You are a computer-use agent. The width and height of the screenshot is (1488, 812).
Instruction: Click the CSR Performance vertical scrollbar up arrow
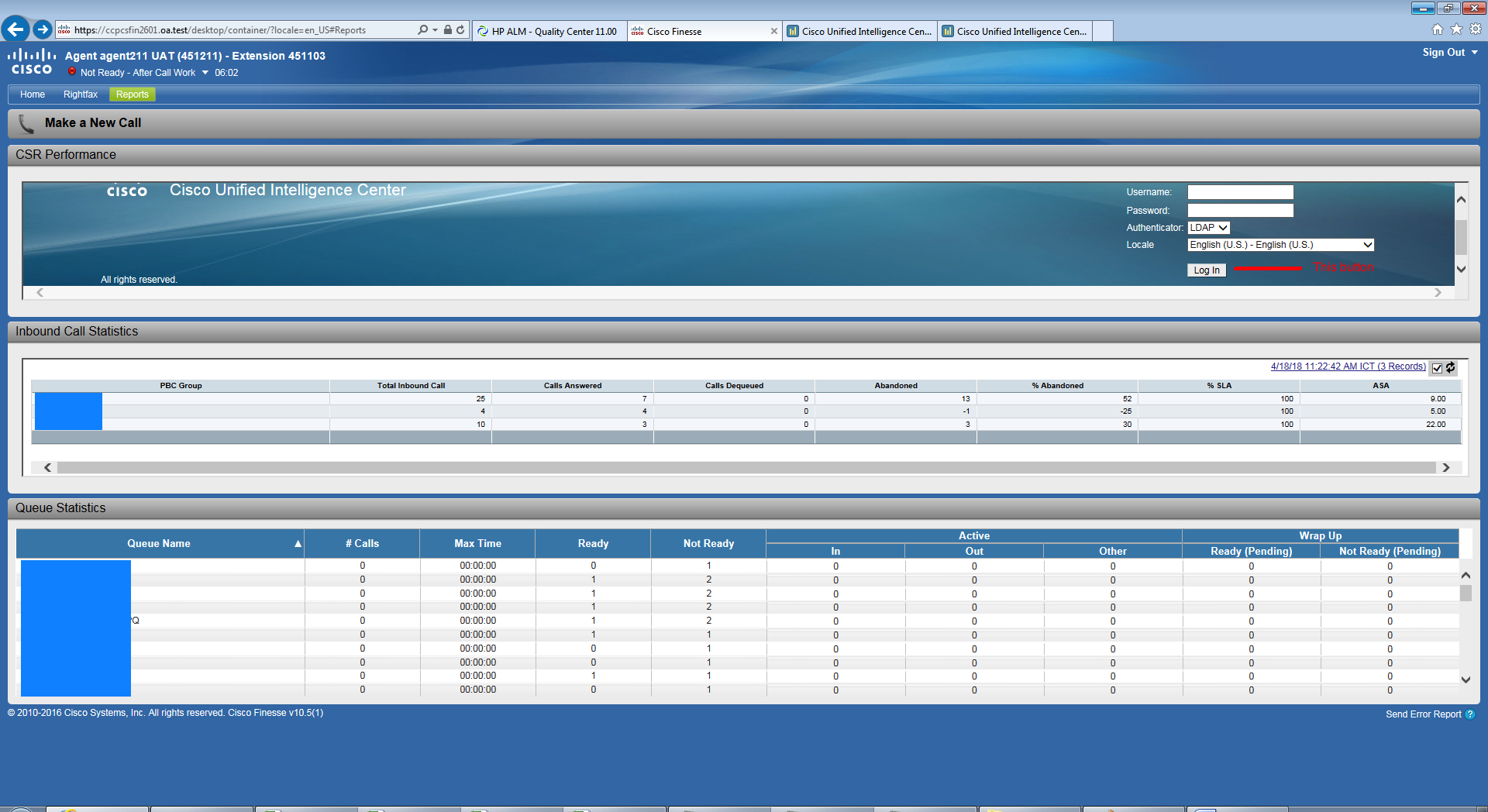pyautogui.click(x=1461, y=200)
